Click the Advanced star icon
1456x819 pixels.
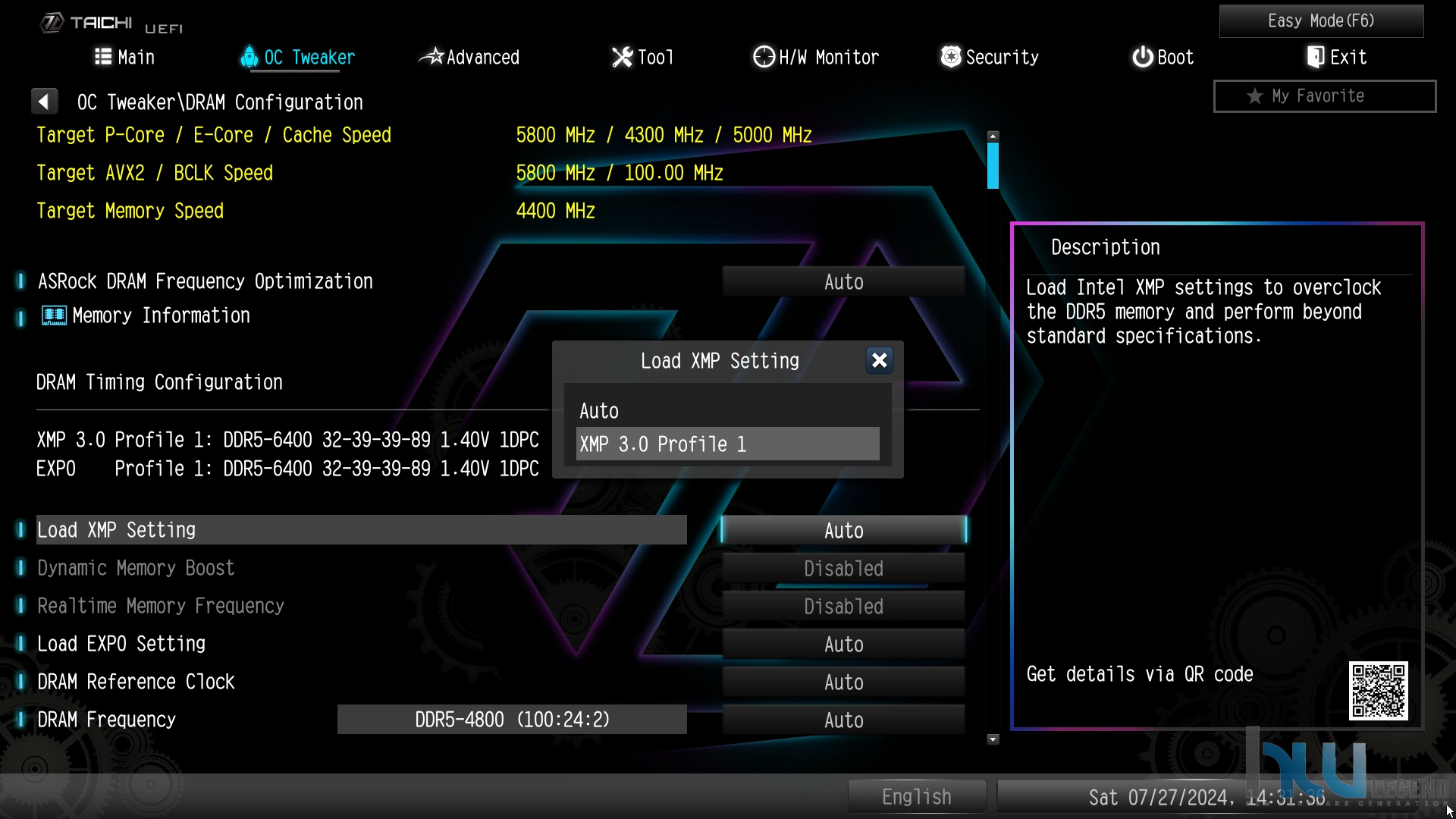pyautogui.click(x=431, y=56)
